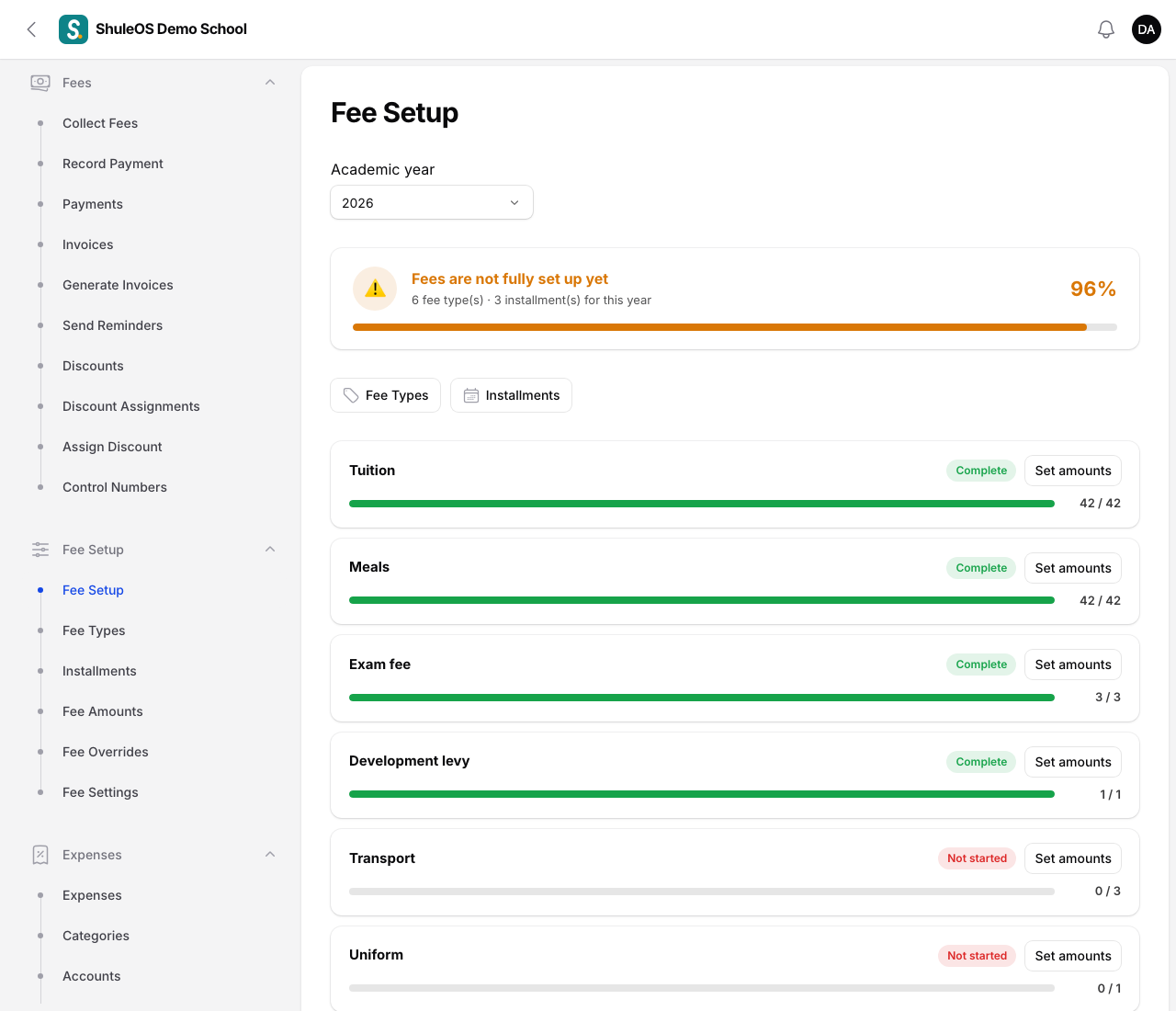1176x1011 pixels.
Task: Click the calendar icon on Installments button
Action: tap(471, 395)
